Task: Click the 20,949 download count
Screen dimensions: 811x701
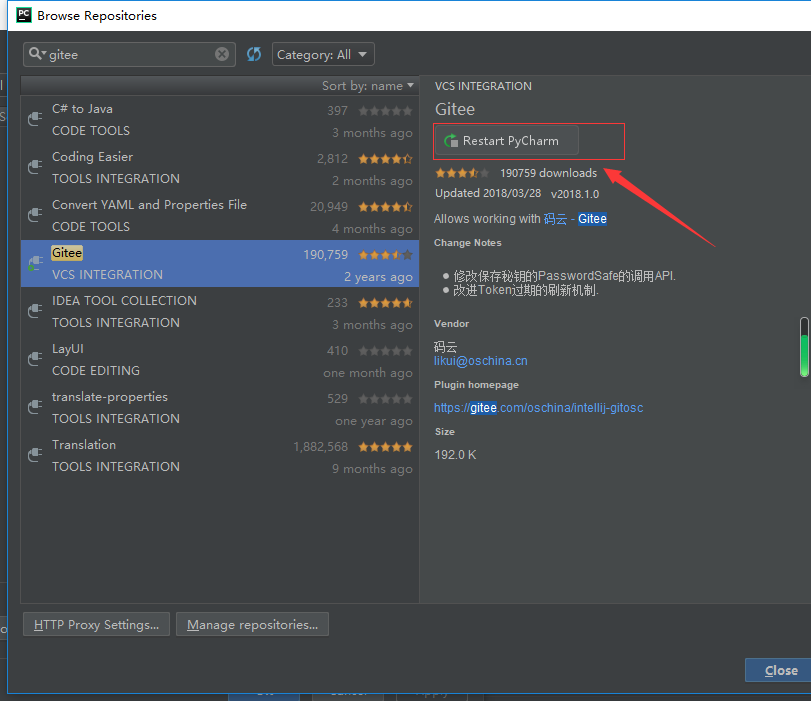Action: (x=329, y=207)
